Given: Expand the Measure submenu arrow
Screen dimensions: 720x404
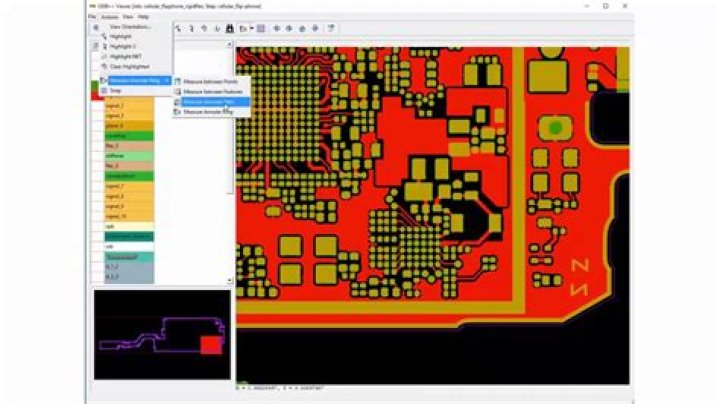Looking at the screenshot, I should (166, 80).
